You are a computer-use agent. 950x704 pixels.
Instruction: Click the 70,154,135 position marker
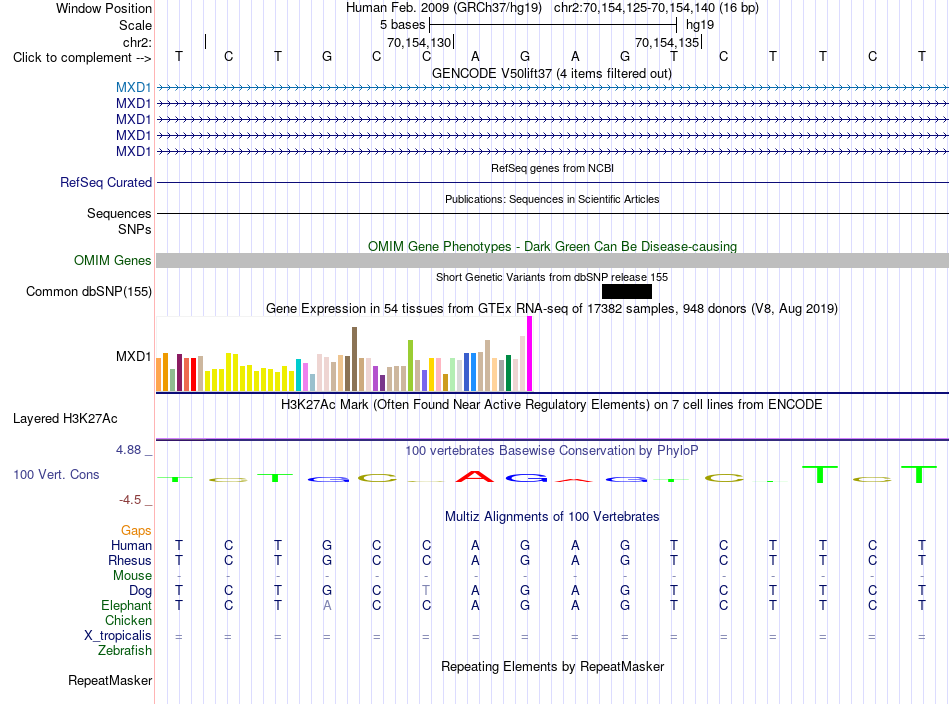click(668, 42)
